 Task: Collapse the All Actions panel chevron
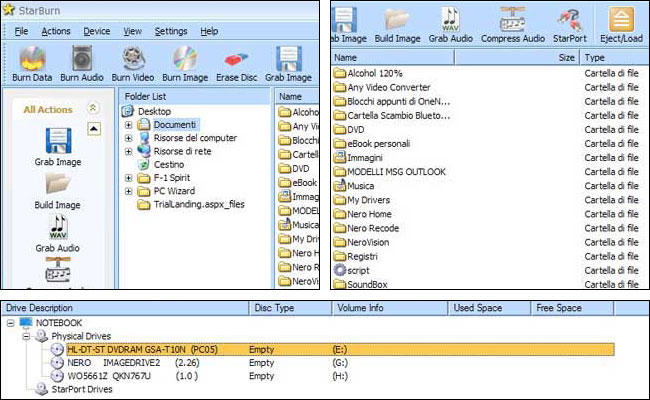(93, 108)
